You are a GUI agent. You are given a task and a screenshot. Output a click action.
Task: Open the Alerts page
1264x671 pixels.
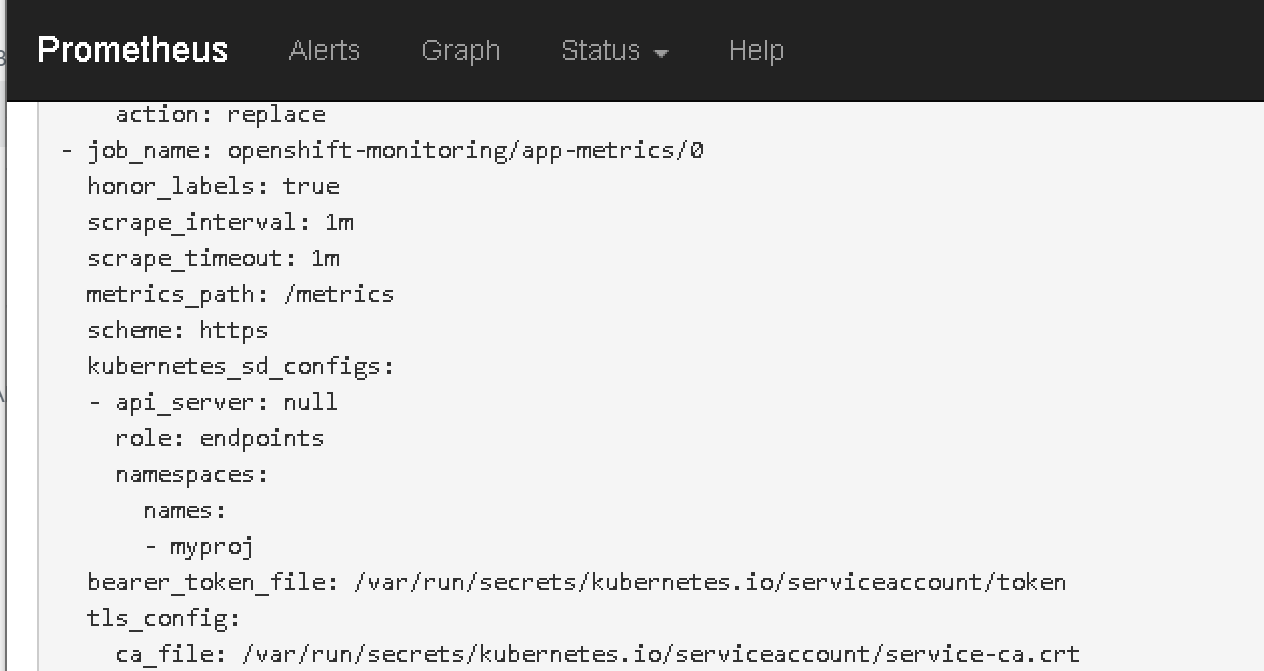click(x=324, y=50)
